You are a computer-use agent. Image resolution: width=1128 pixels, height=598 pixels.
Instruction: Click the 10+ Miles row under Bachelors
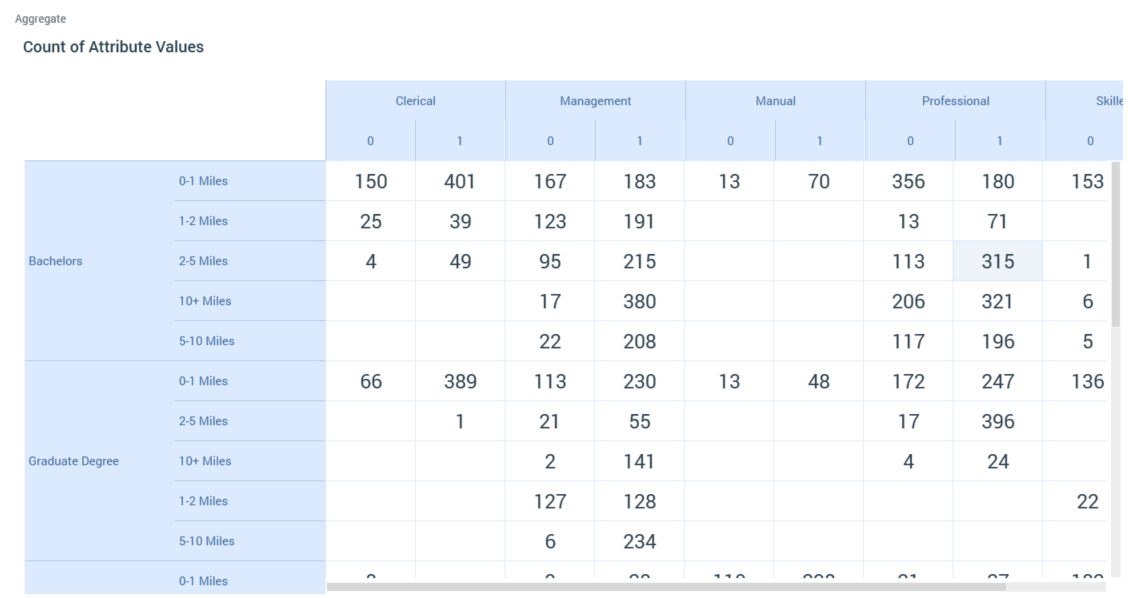pos(203,301)
